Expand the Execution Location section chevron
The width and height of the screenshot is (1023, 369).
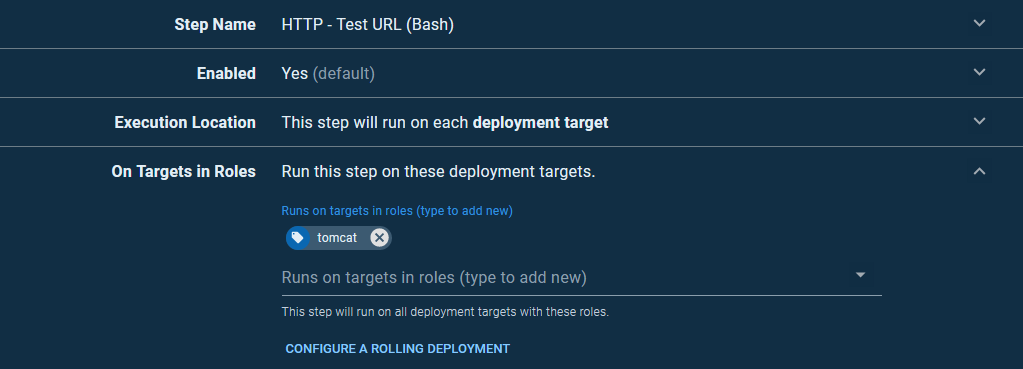[979, 121]
